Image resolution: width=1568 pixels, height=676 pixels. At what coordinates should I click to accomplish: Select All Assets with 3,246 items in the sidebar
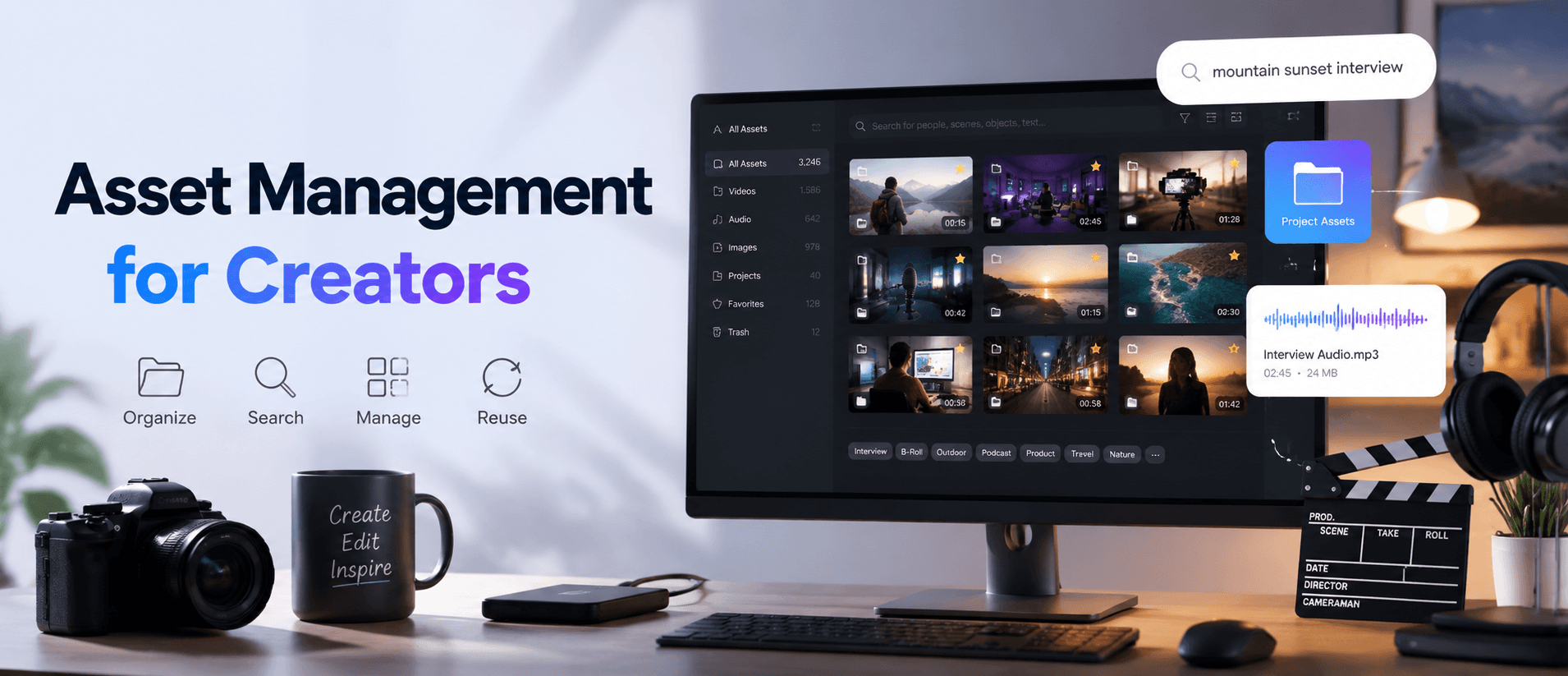click(766, 163)
